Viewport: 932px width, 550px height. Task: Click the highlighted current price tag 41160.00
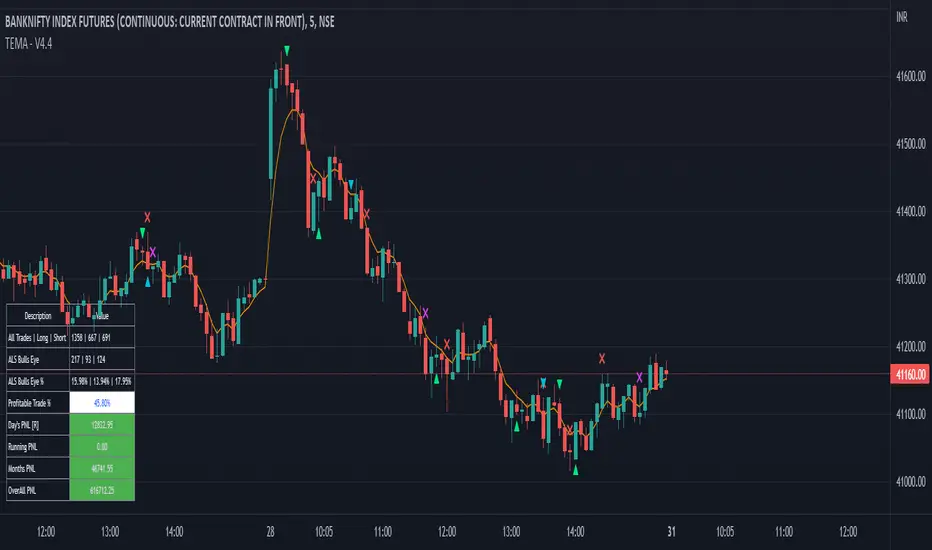pyautogui.click(x=910, y=375)
